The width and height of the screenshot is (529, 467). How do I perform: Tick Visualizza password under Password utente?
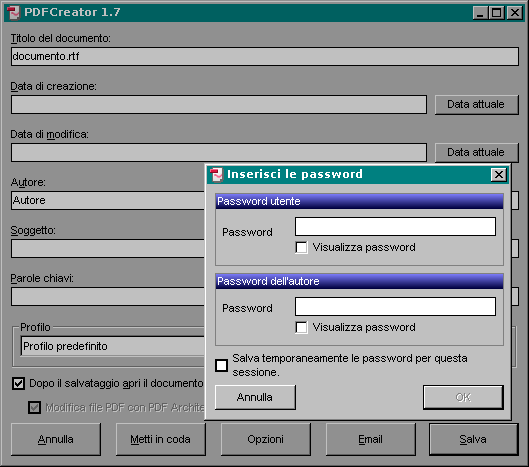click(301, 247)
